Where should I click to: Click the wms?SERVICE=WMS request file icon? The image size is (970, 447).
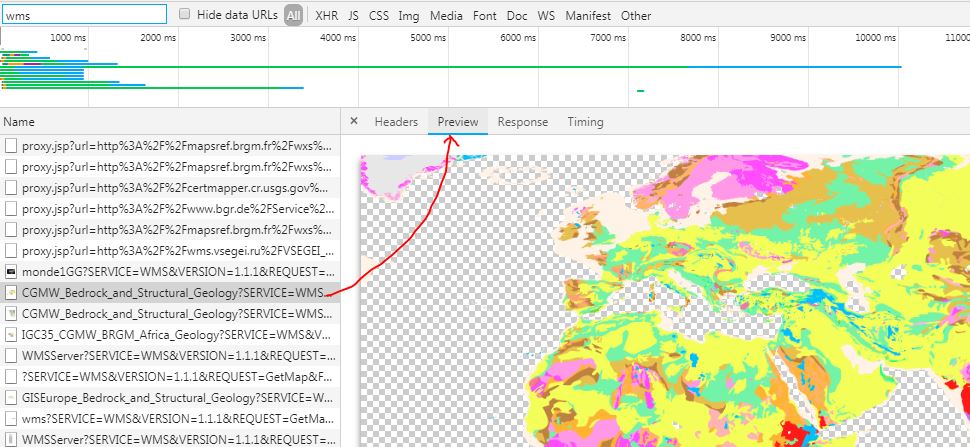coord(11,419)
